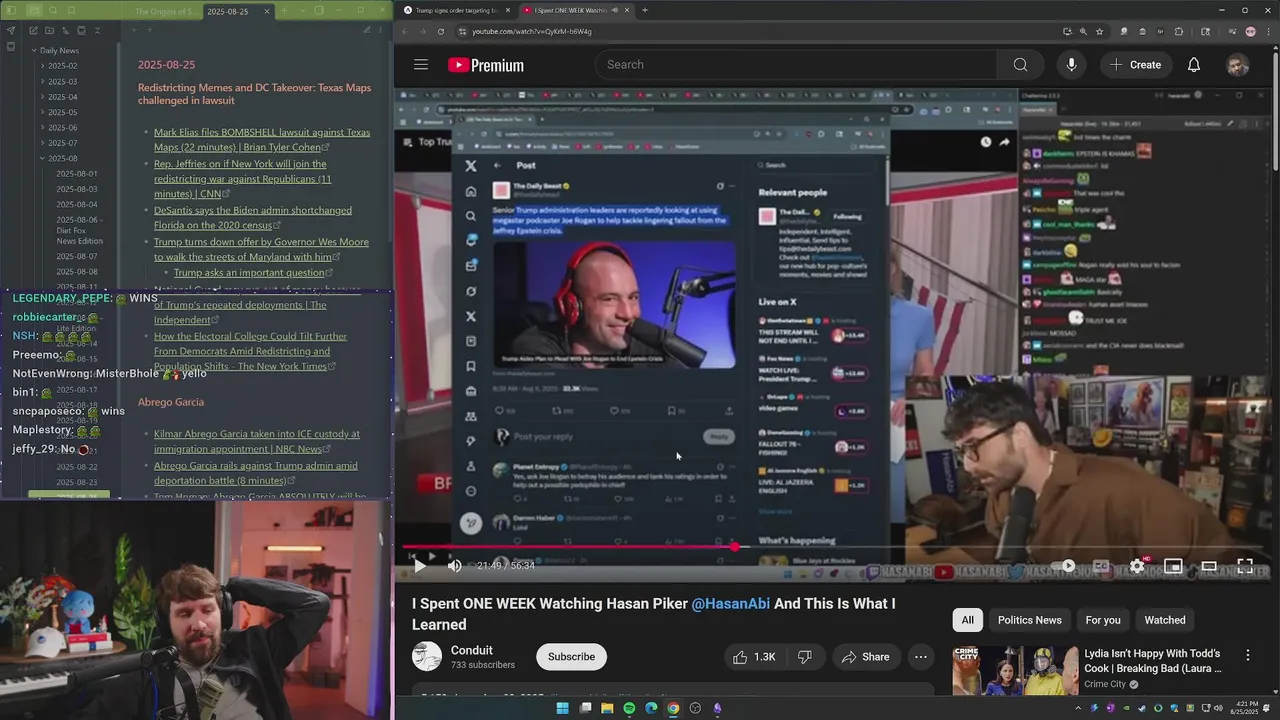Open the Conduit channel avatar
The width and height of the screenshot is (1280, 720).
427,656
